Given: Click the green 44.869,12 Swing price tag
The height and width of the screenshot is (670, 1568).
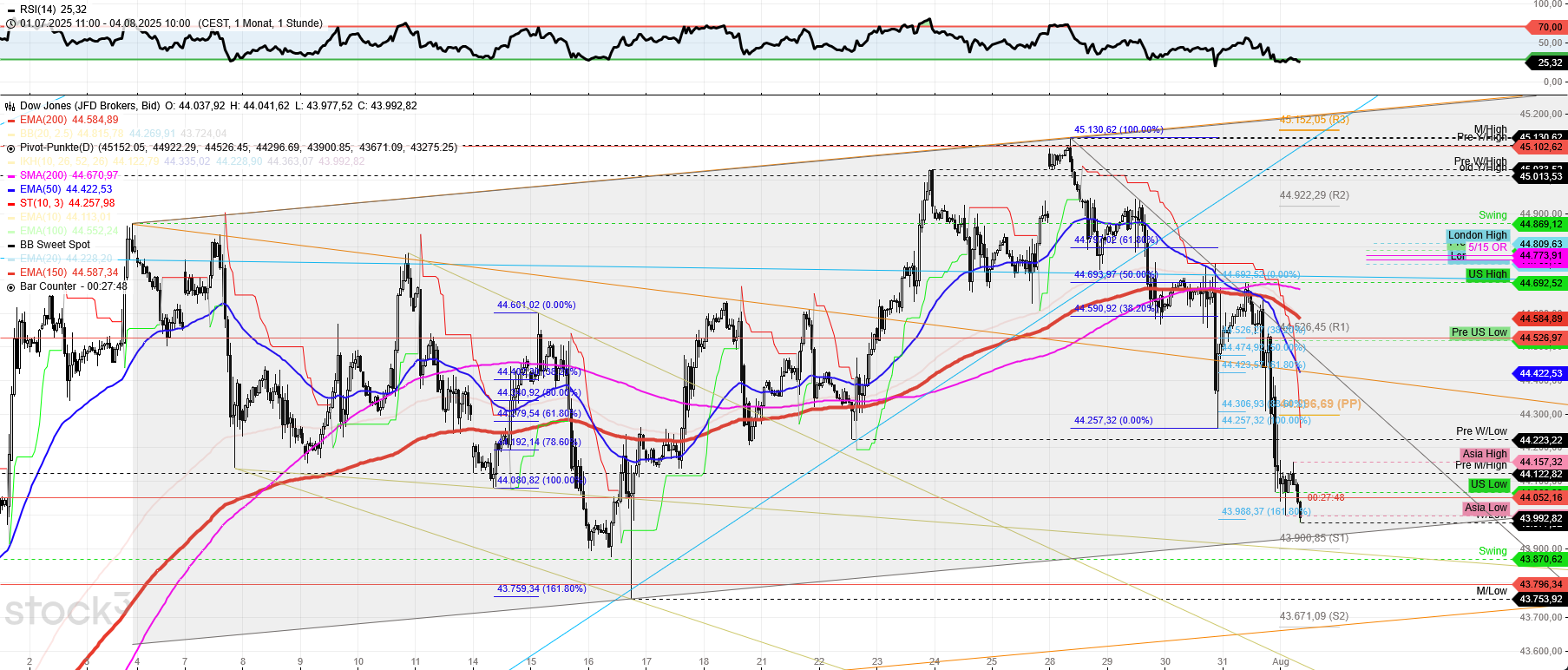Looking at the screenshot, I should pos(1540,224).
